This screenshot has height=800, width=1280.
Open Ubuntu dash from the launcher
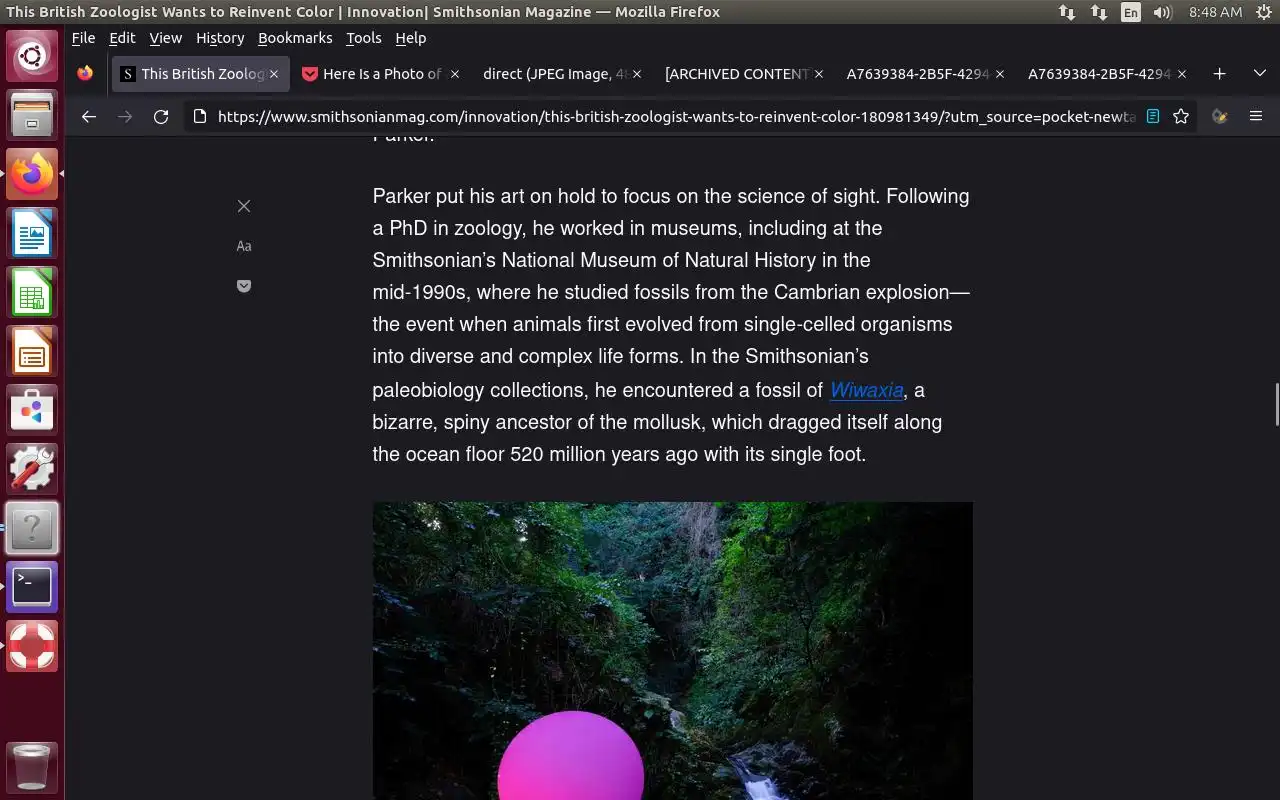tap(32, 56)
